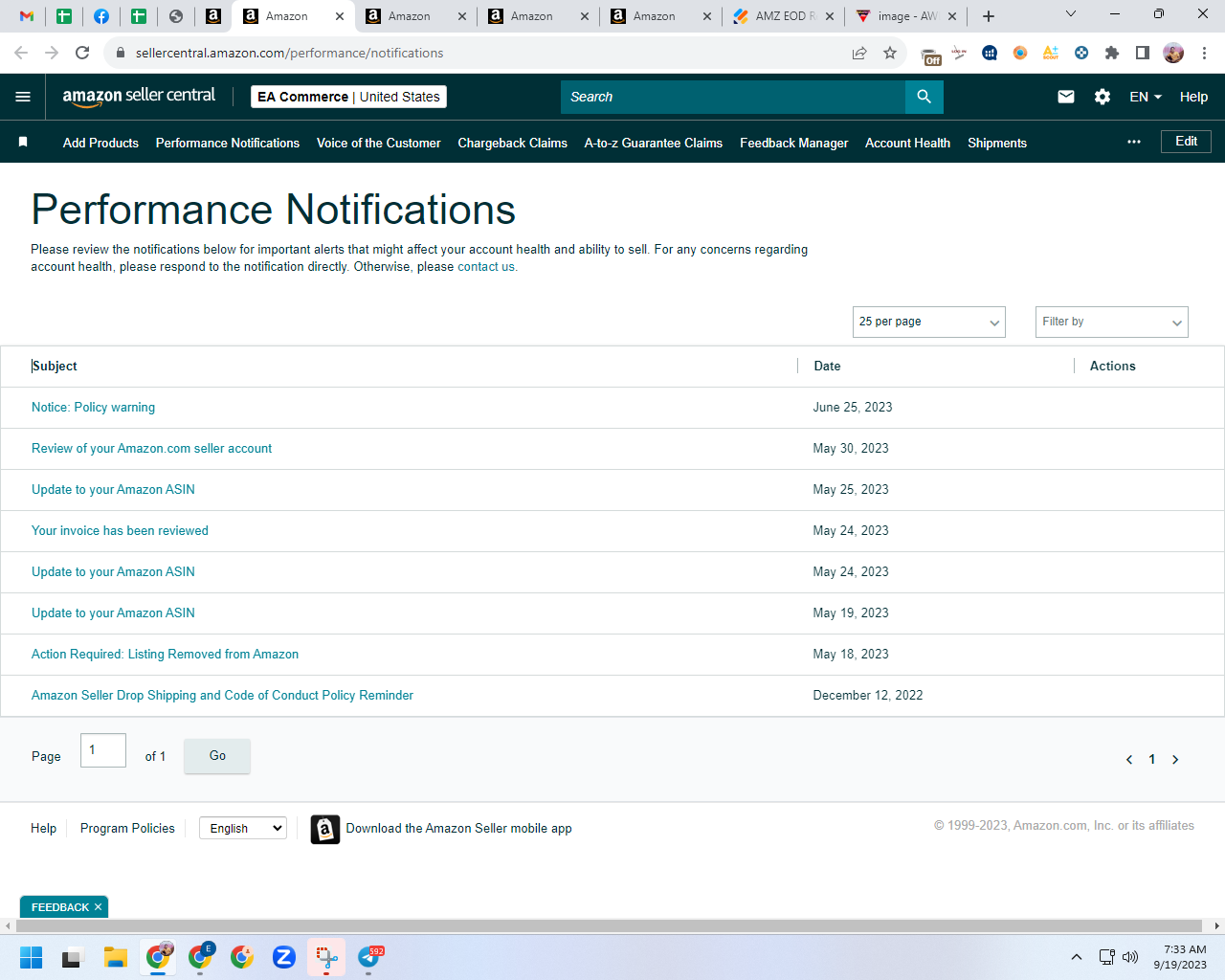Go to next page using right chevron

tap(1175, 760)
